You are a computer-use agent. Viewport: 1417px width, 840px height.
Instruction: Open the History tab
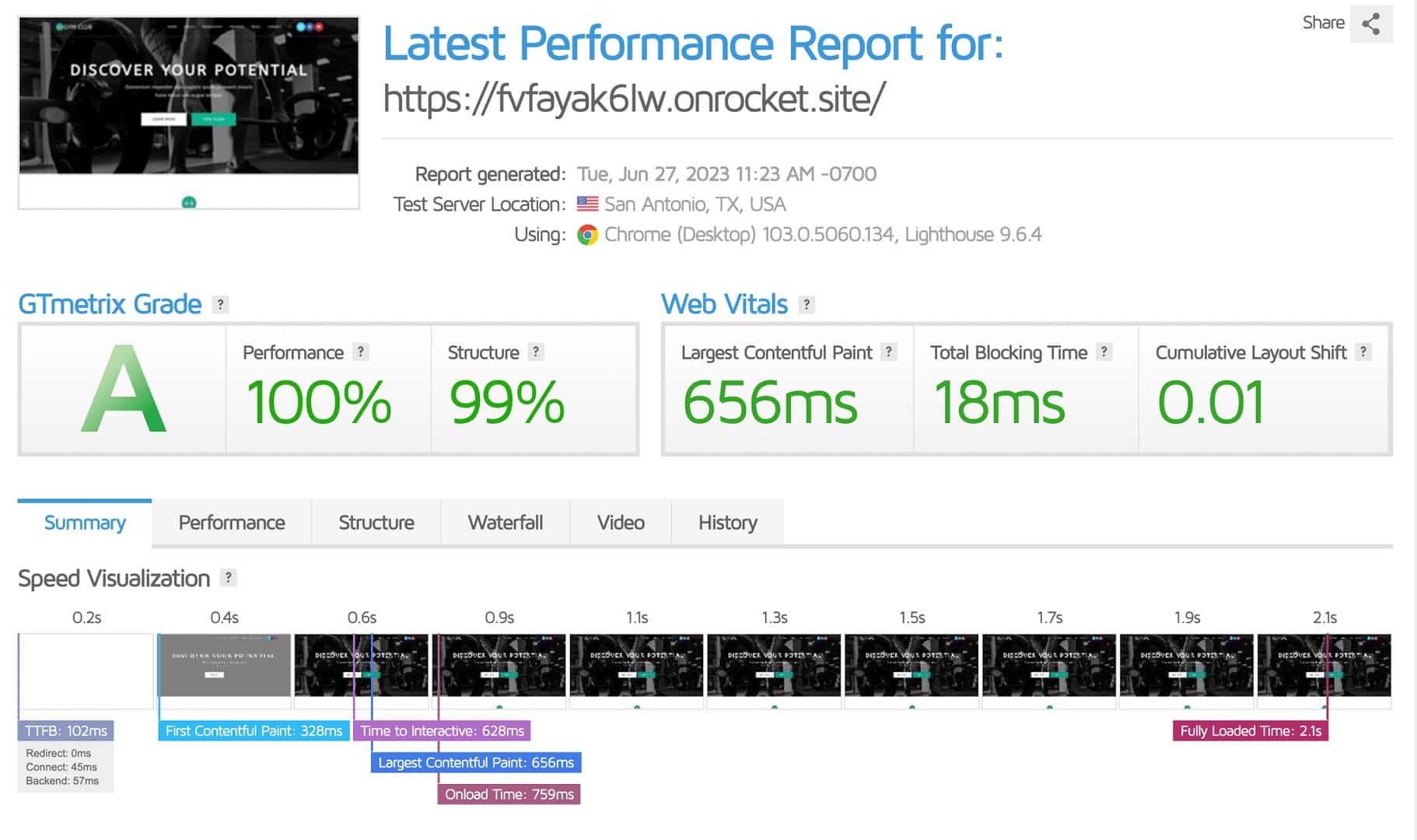pos(726,522)
